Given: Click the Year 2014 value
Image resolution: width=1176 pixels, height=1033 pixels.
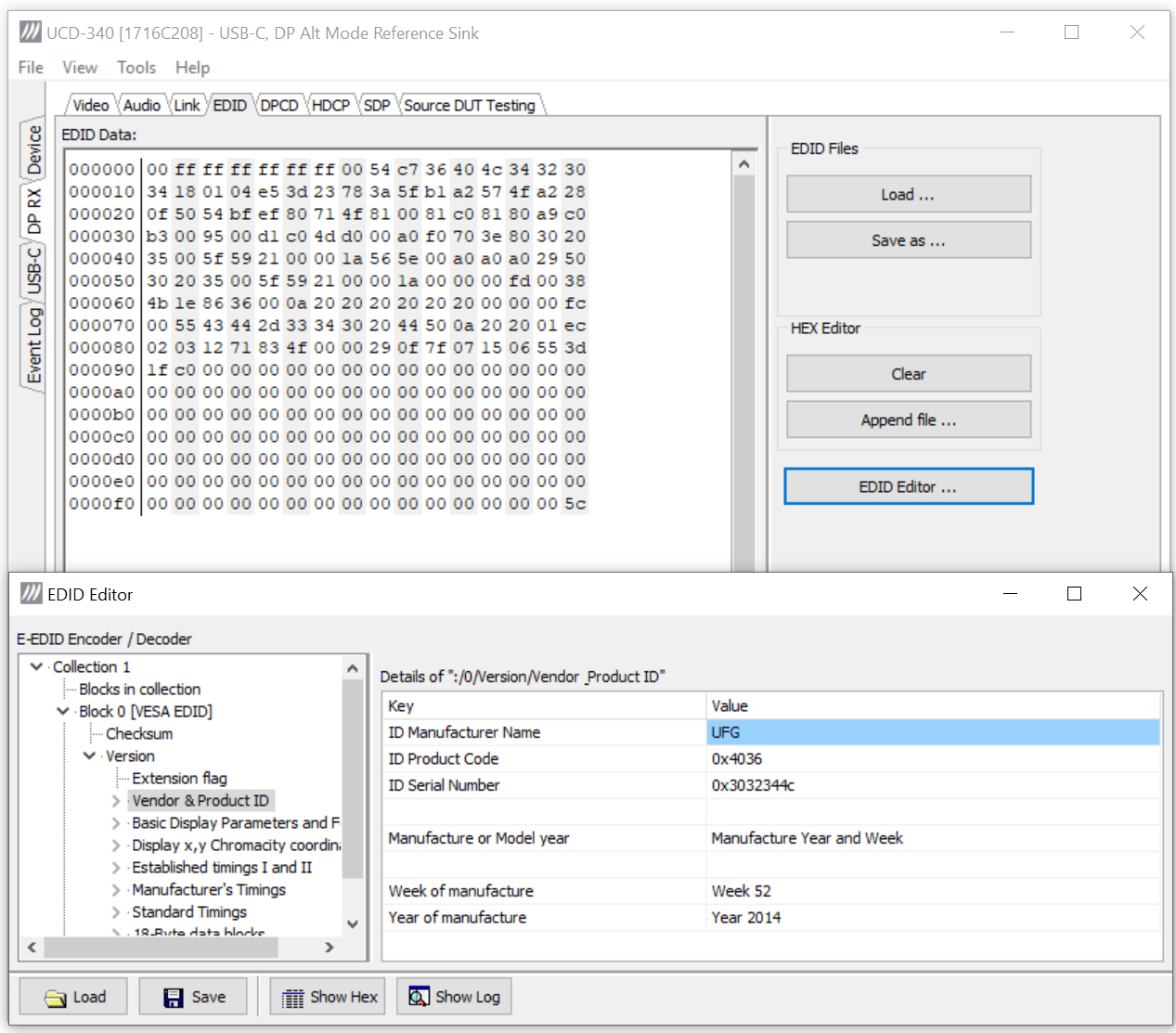Looking at the screenshot, I should tap(933, 917).
